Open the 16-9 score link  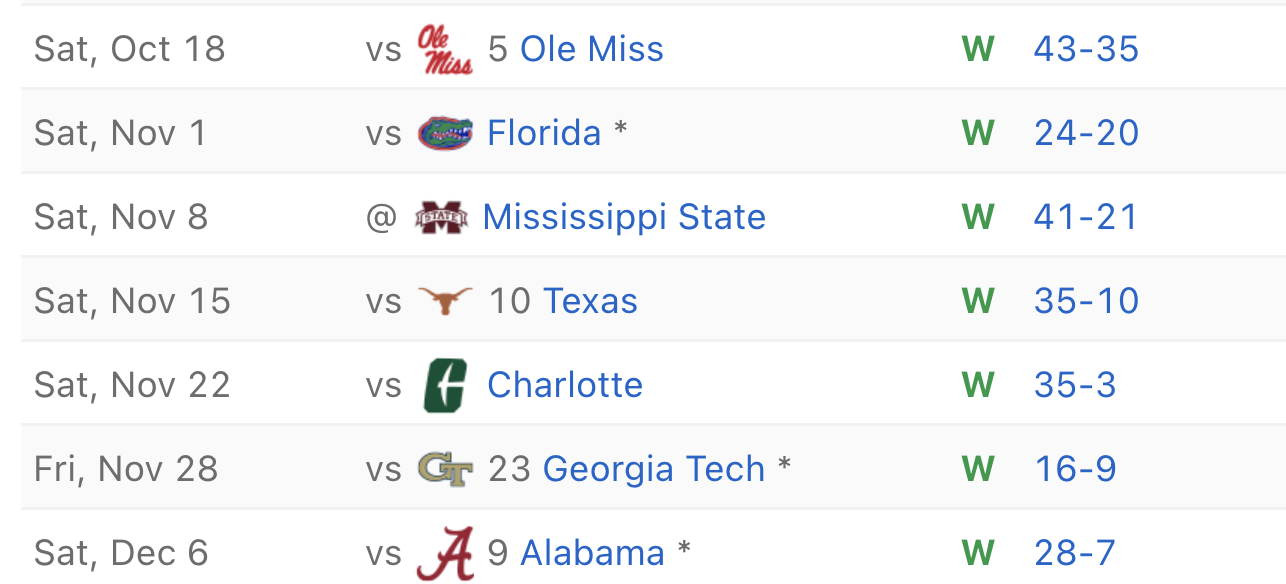pos(1075,469)
